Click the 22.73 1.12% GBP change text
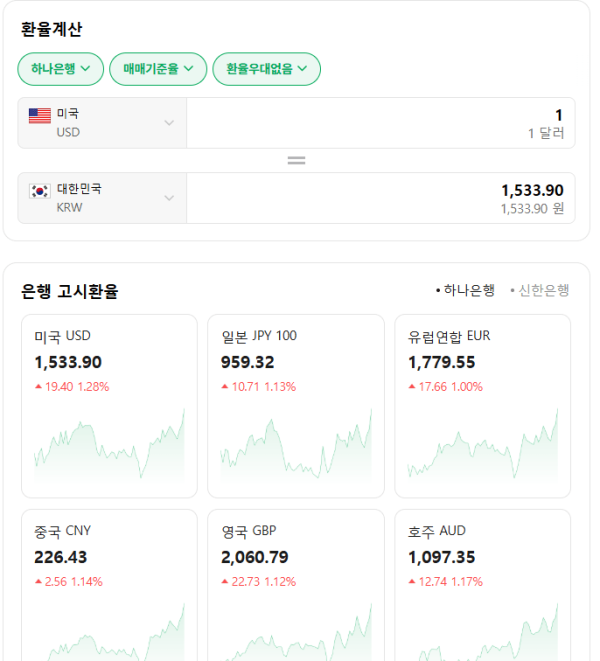The height and width of the screenshot is (661, 600). (x=259, y=582)
